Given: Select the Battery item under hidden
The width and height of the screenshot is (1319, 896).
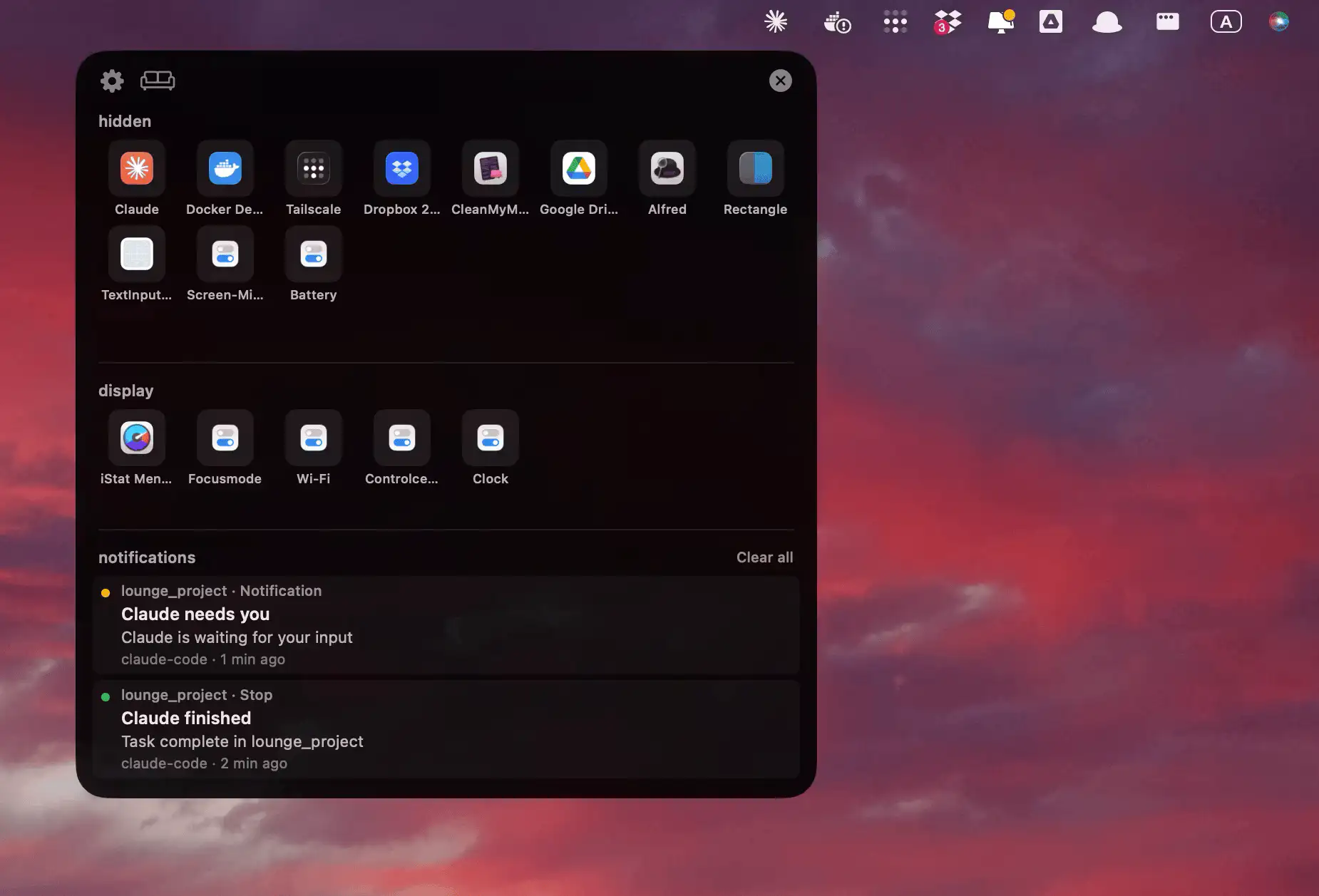Looking at the screenshot, I should [314, 264].
